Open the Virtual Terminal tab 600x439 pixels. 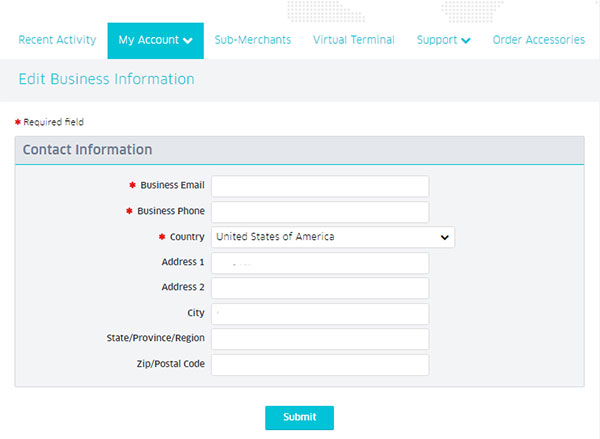tap(354, 40)
